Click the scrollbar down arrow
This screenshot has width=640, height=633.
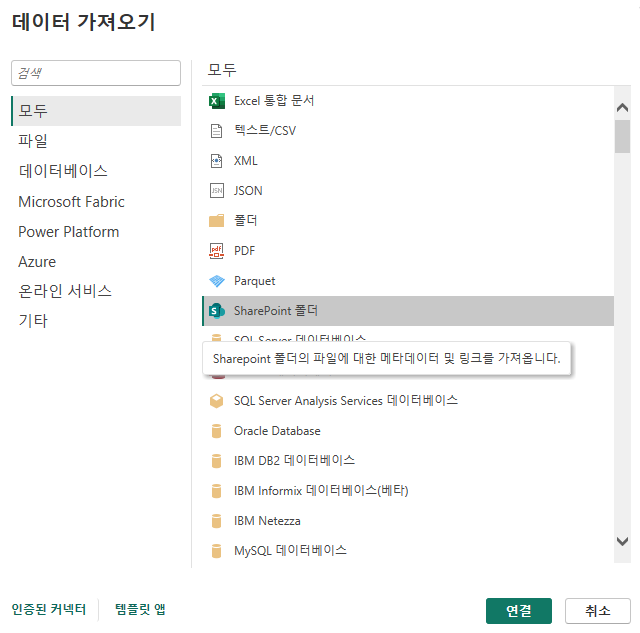[x=622, y=542]
